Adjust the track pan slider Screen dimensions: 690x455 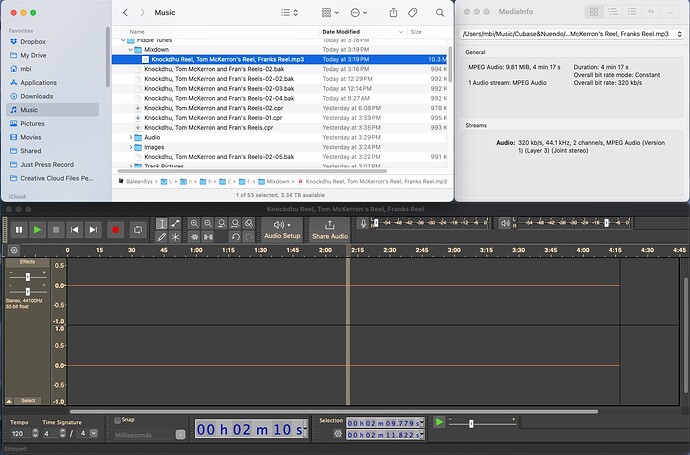click(28, 291)
